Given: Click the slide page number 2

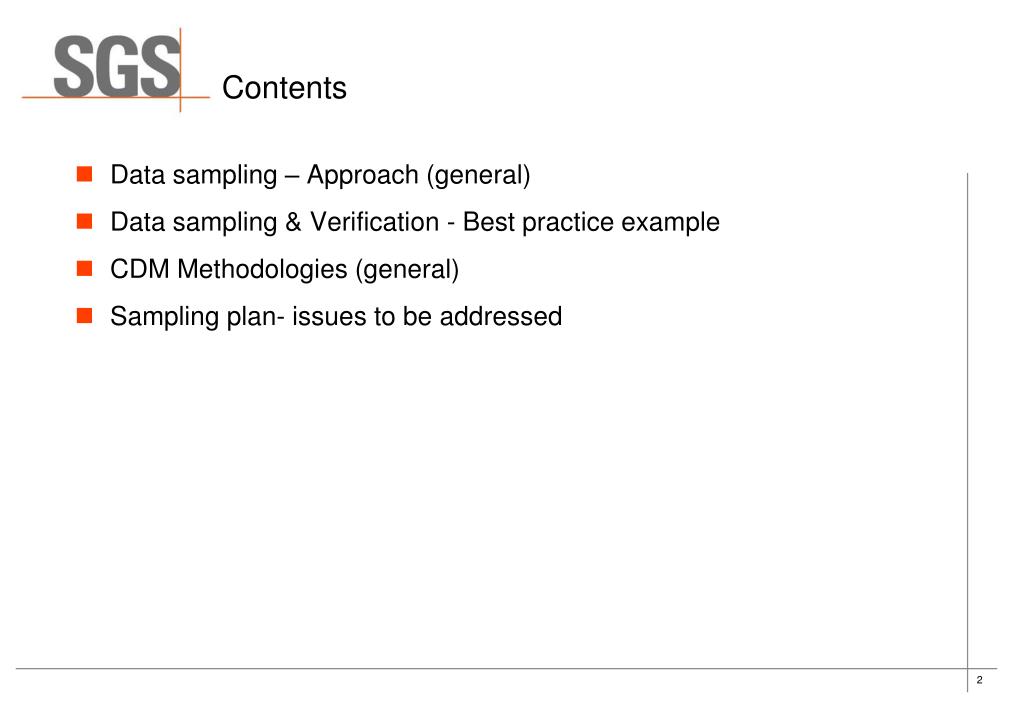Looking at the screenshot, I should click(x=979, y=680).
